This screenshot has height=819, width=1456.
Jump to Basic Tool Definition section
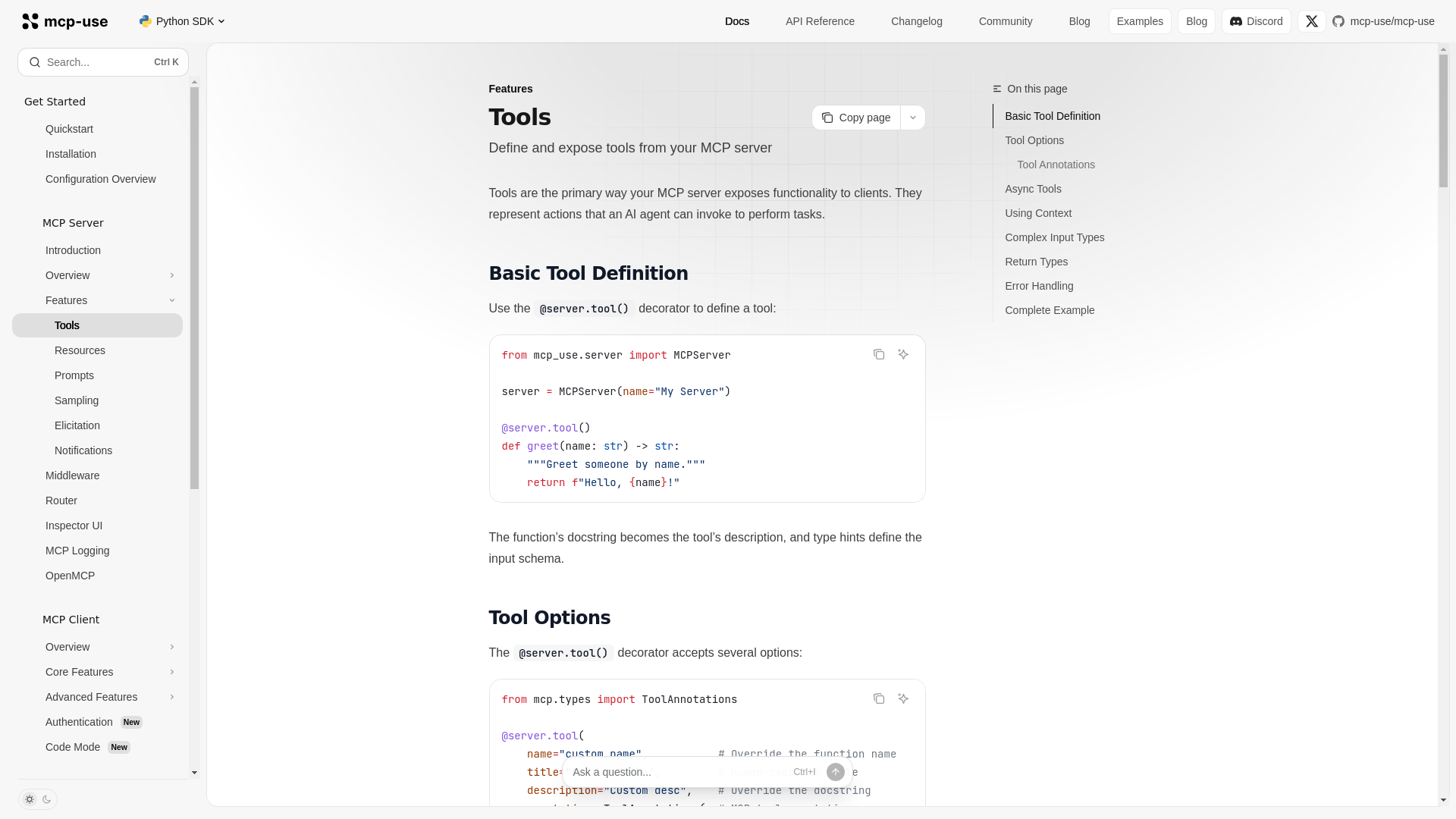(x=1052, y=116)
